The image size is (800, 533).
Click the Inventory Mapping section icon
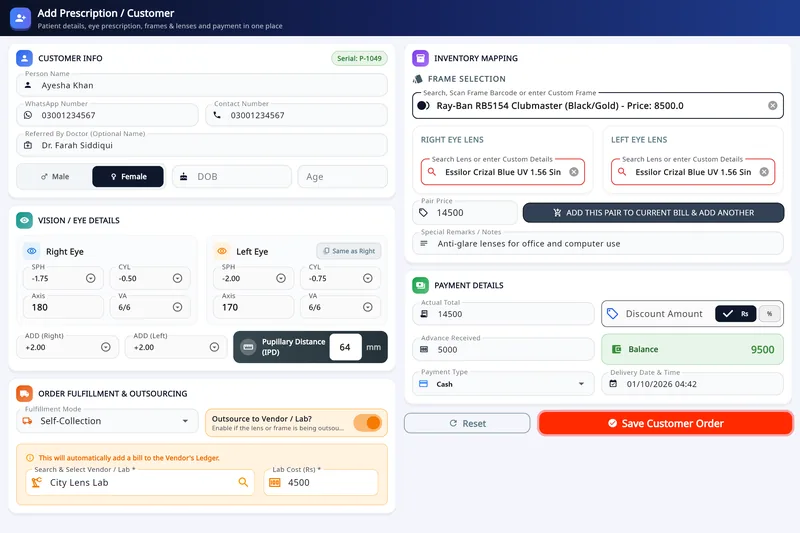coord(420,58)
